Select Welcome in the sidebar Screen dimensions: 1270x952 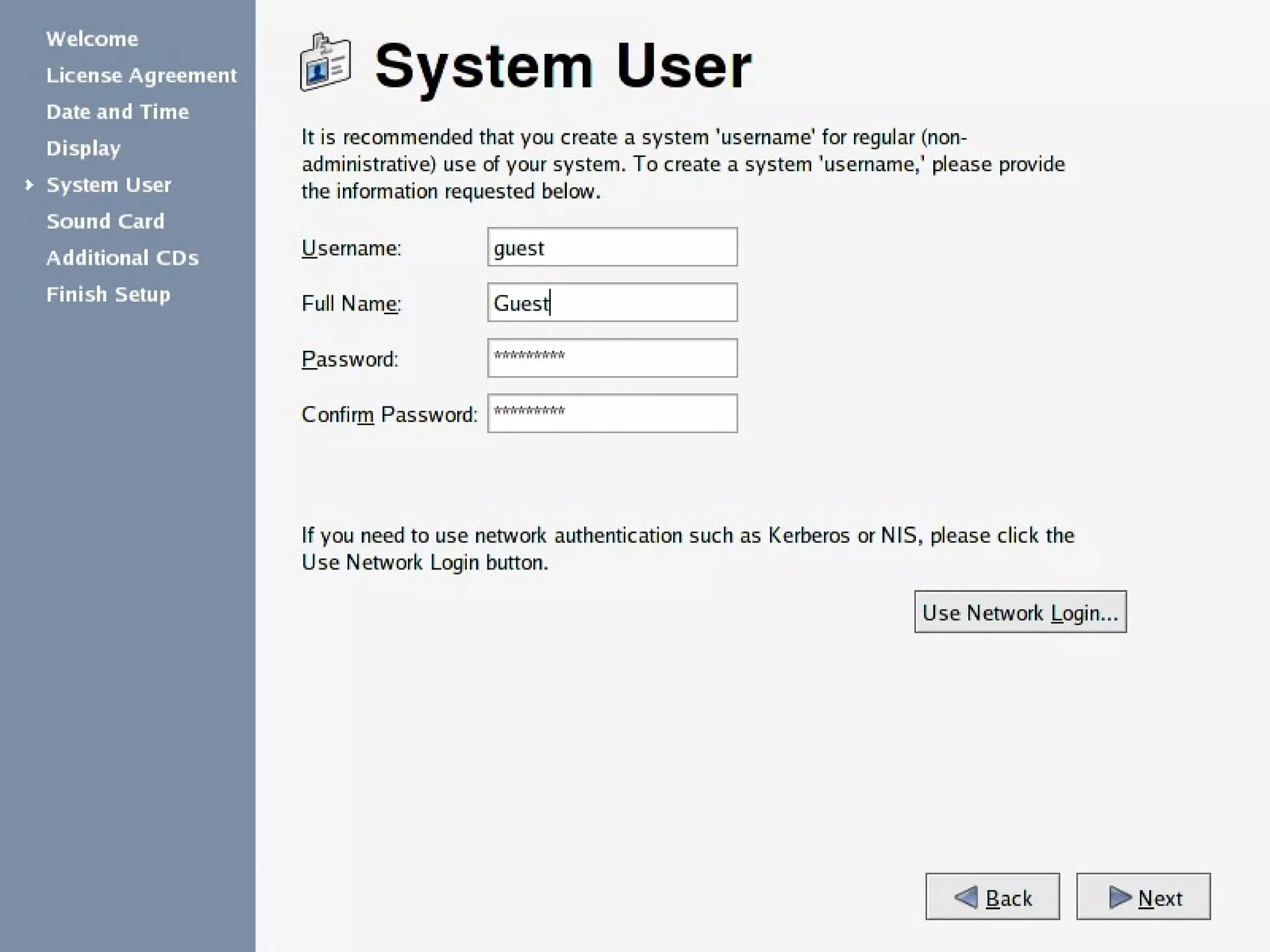click(x=92, y=39)
